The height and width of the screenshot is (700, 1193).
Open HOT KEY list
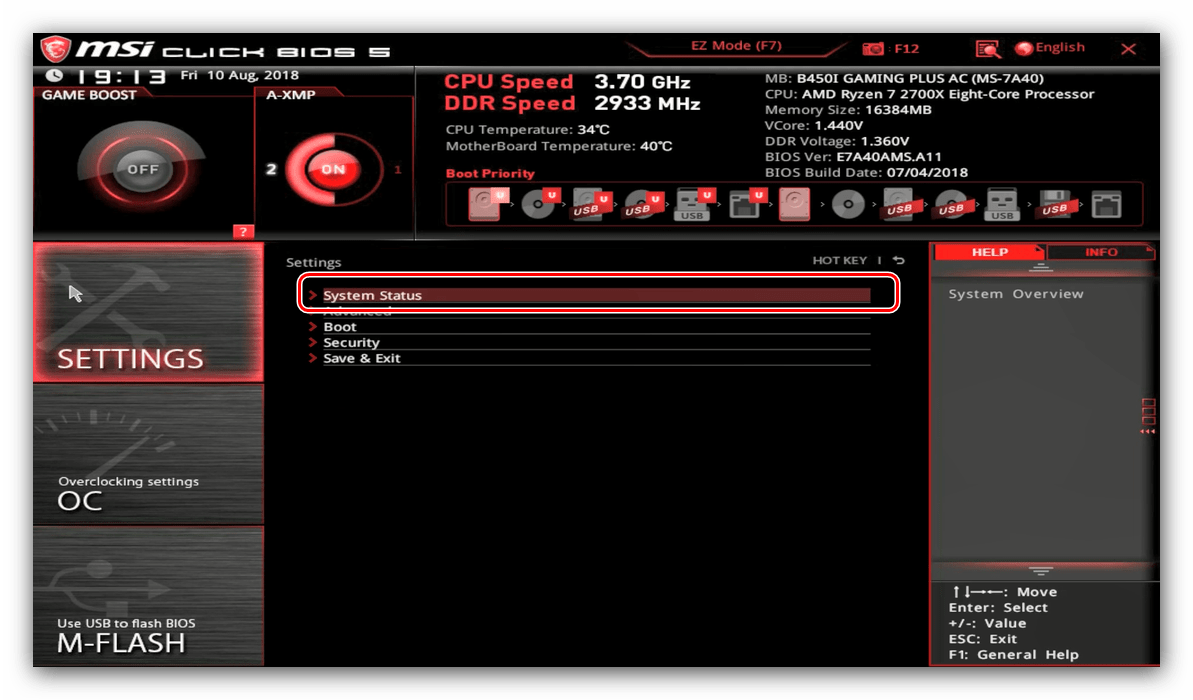tap(839, 260)
